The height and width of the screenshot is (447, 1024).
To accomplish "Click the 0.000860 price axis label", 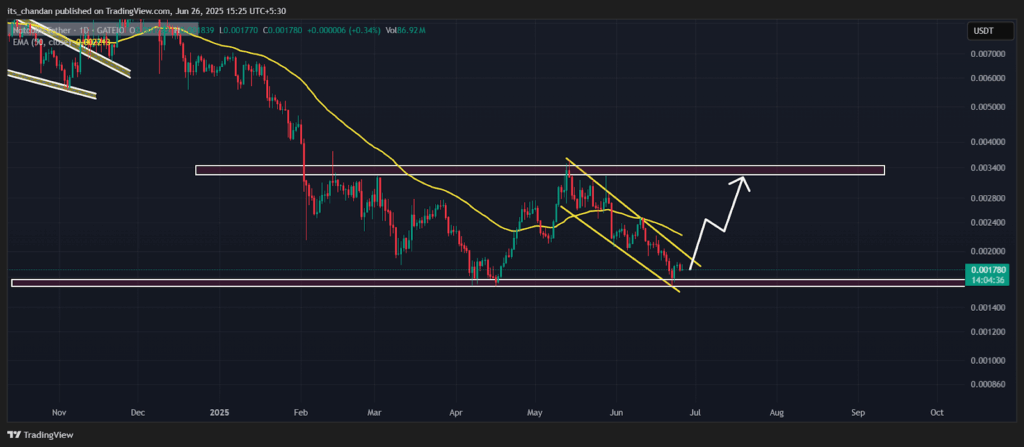I will point(987,385).
